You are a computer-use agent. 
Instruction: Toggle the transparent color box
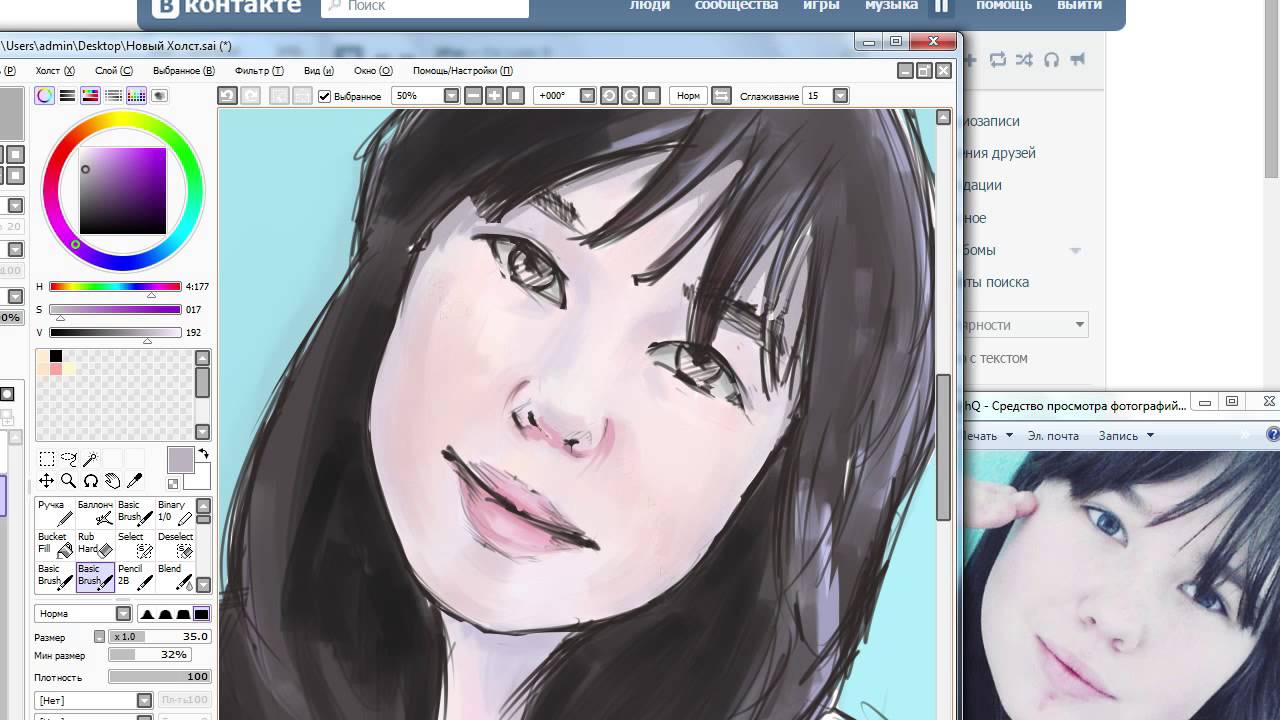(x=173, y=484)
